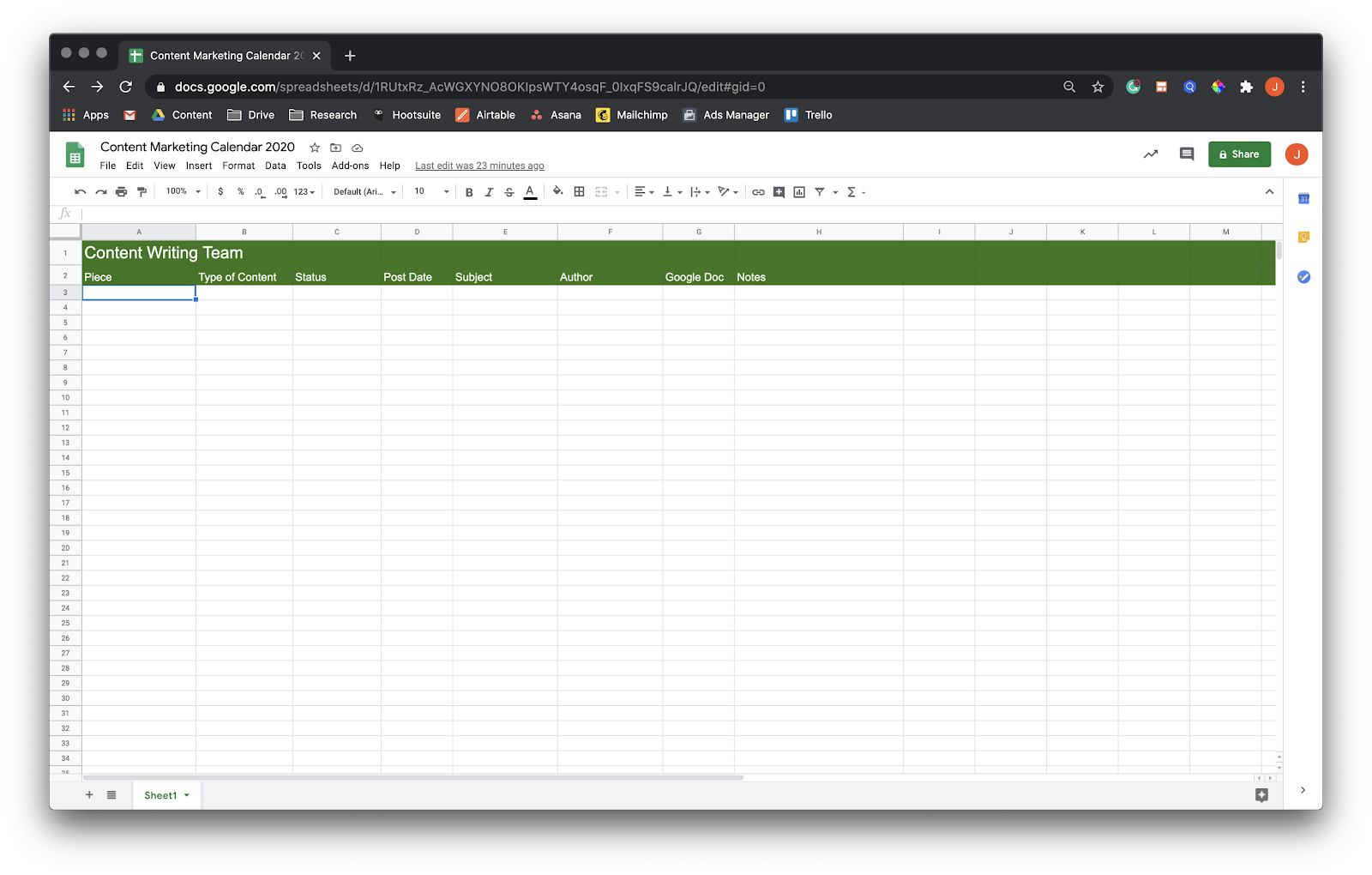Open horizontal align dropdown
The height and width of the screenshot is (875, 1372).
click(x=644, y=192)
